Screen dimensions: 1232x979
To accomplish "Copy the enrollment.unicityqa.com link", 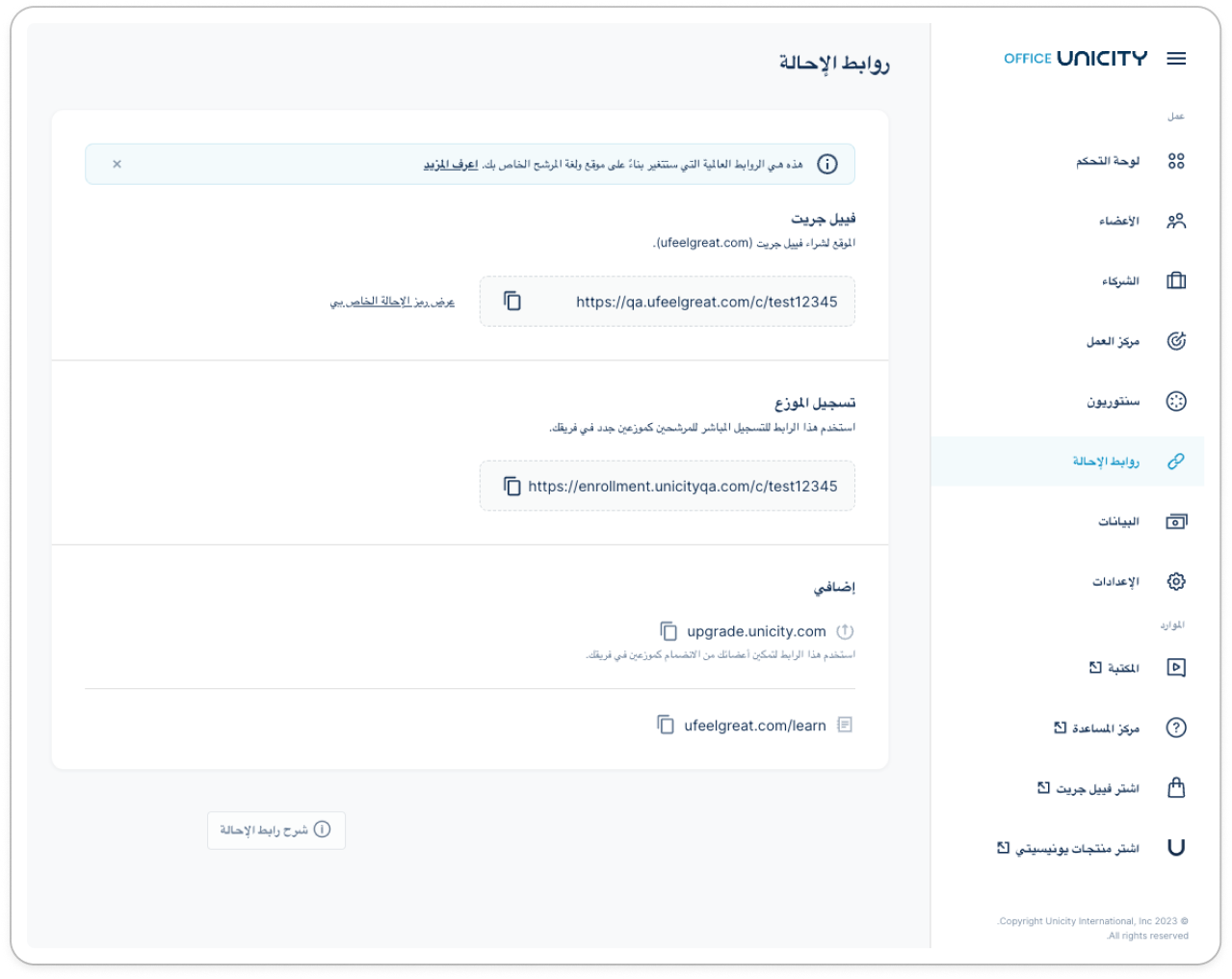I will click(512, 487).
